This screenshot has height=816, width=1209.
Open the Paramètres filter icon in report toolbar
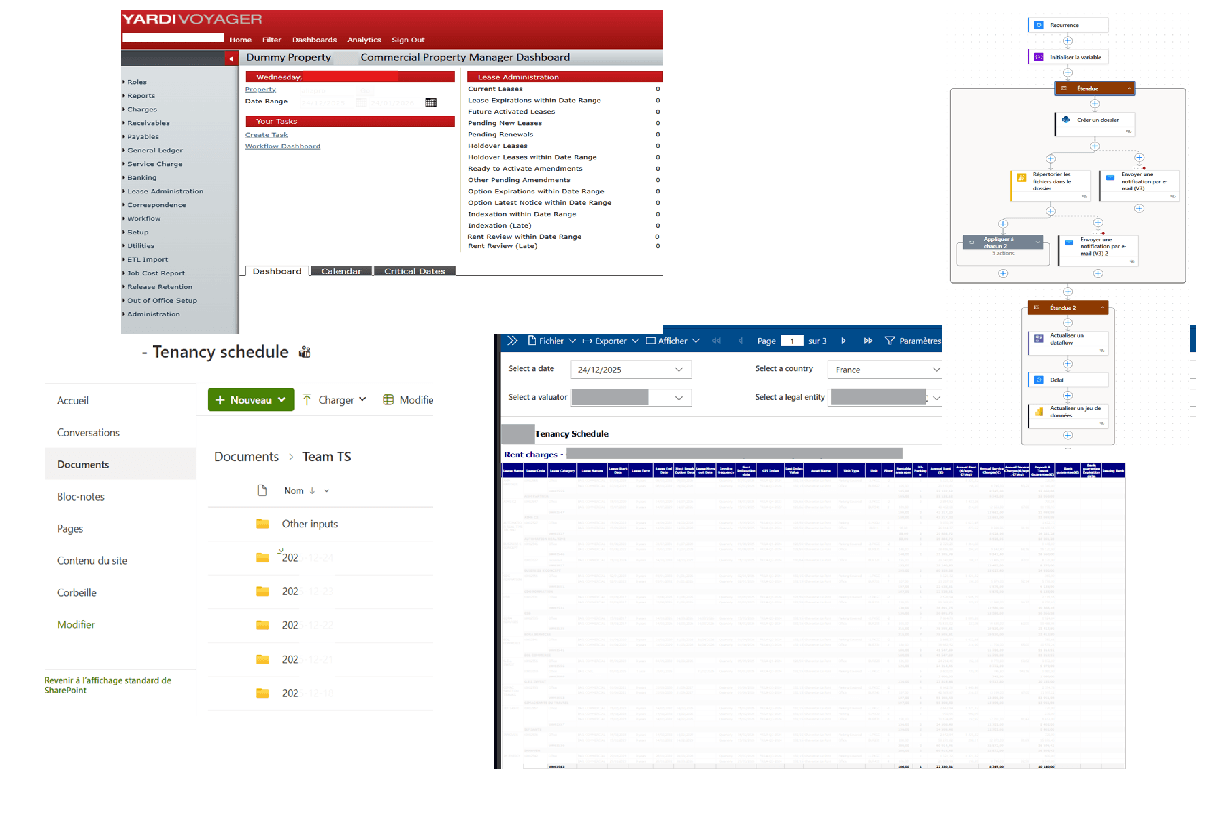(x=890, y=341)
